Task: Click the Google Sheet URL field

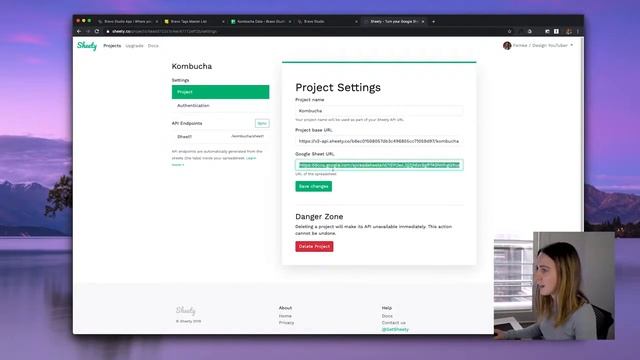Action: (x=379, y=165)
